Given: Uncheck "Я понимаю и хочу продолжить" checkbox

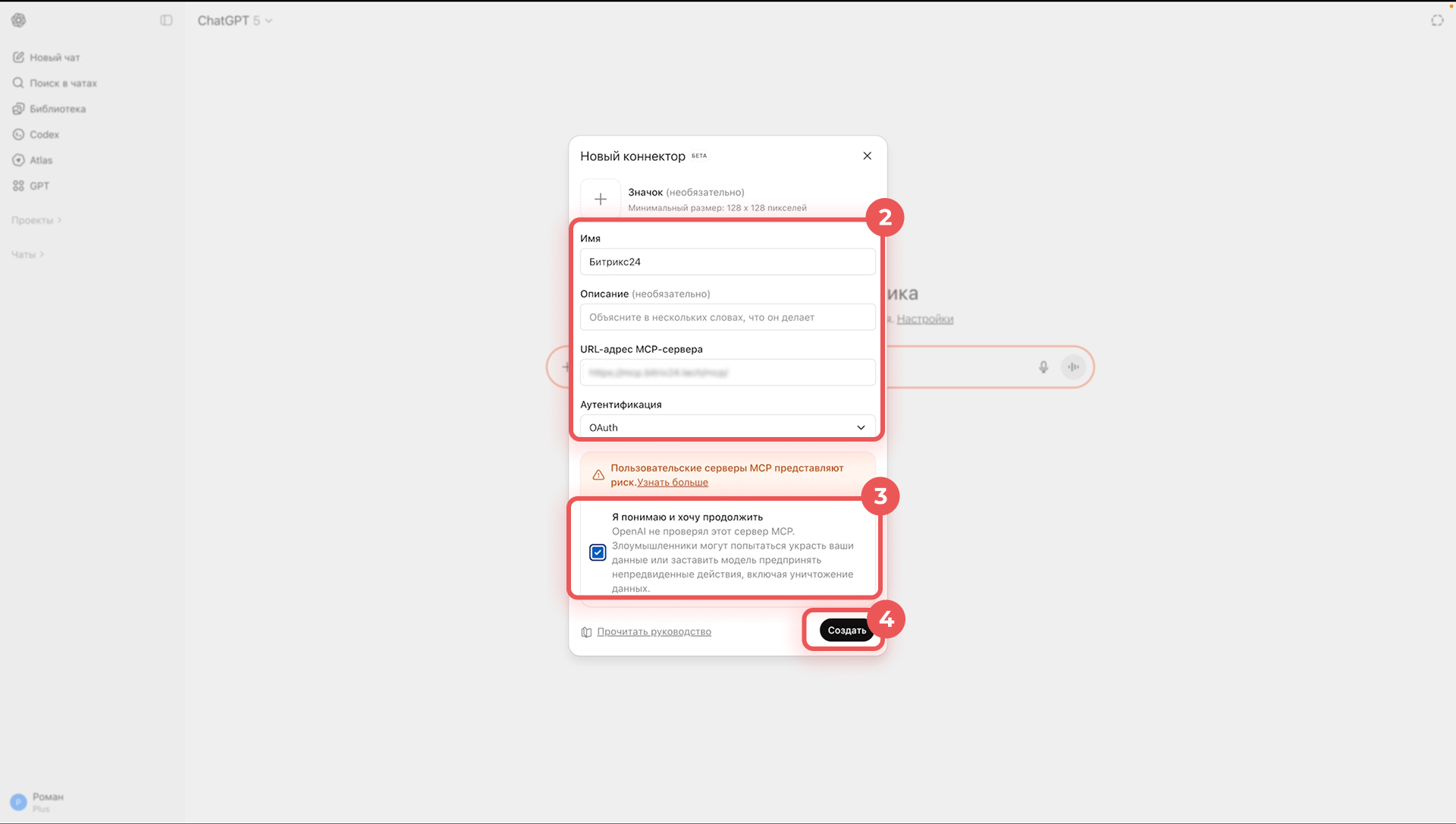Looking at the screenshot, I should (598, 552).
